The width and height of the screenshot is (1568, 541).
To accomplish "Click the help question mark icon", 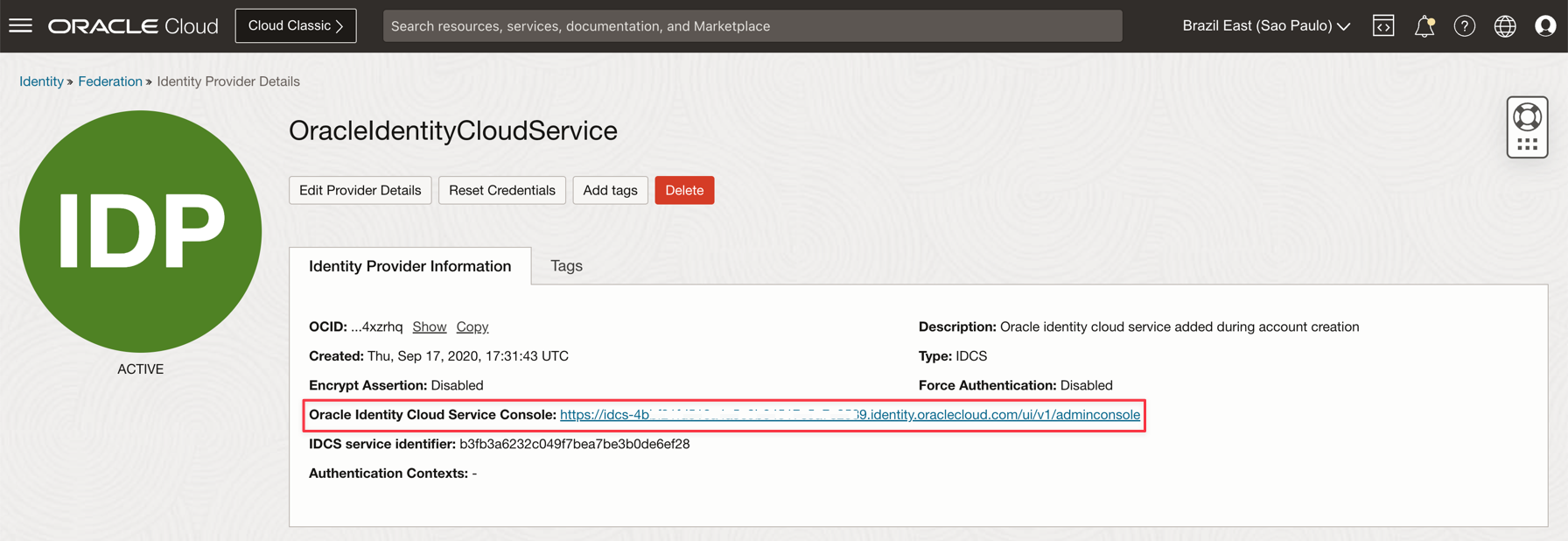I will (1464, 26).
